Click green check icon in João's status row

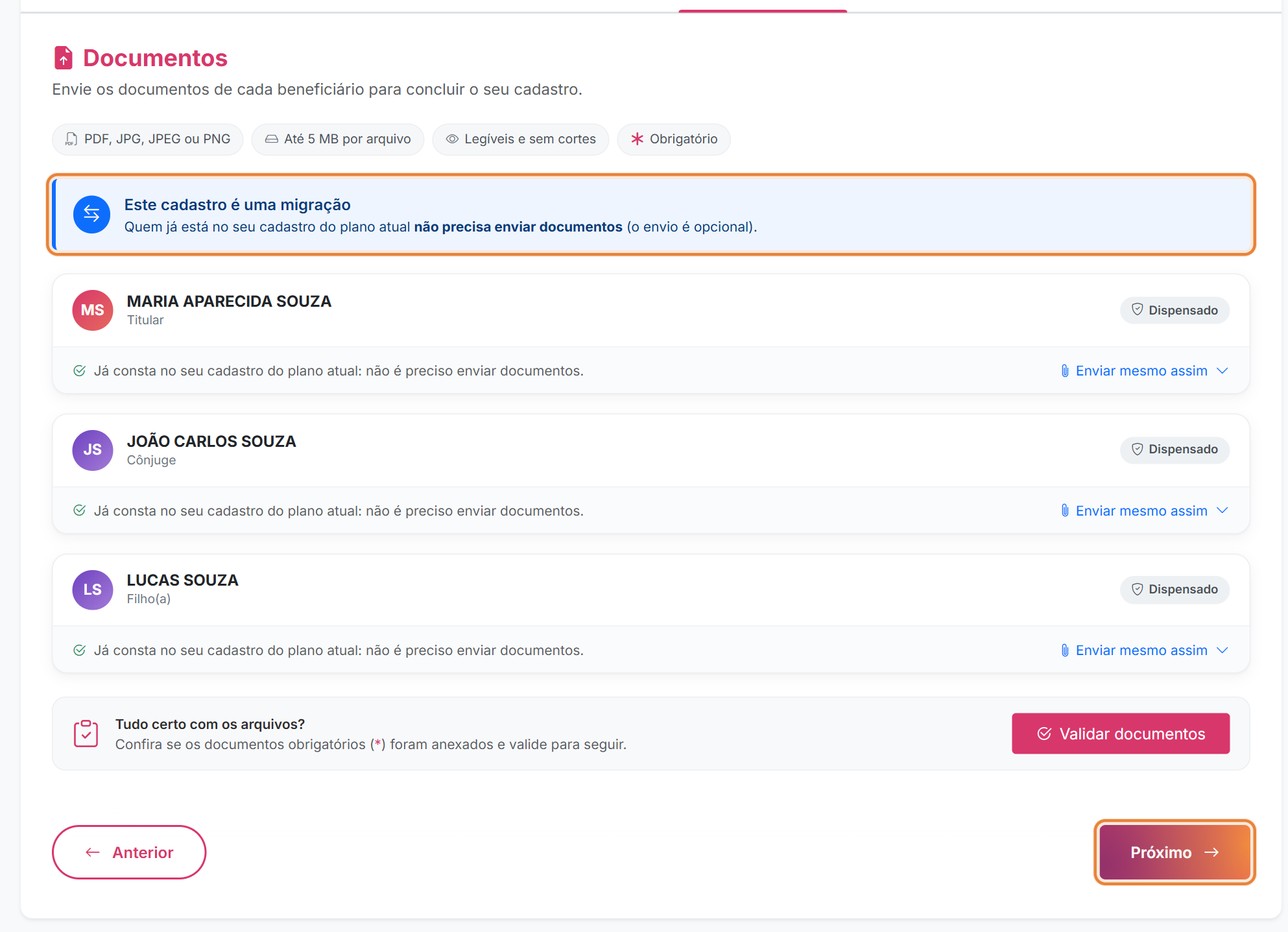point(80,510)
